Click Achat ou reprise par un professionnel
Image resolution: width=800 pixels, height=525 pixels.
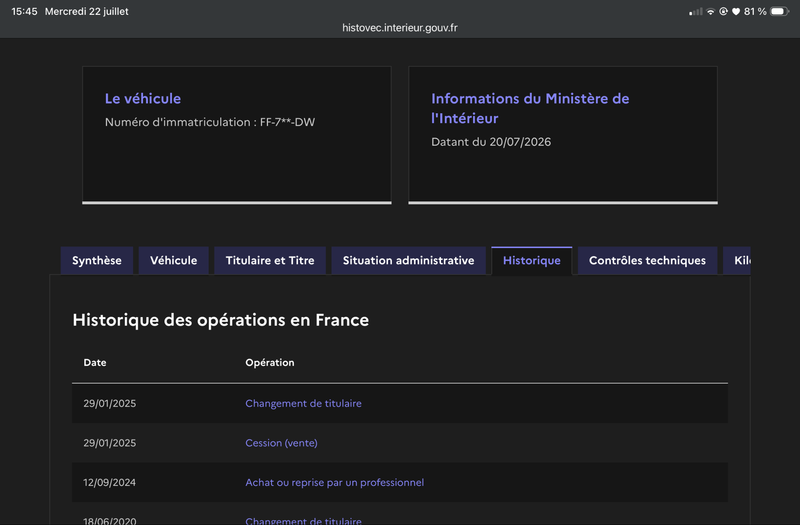[335, 483]
